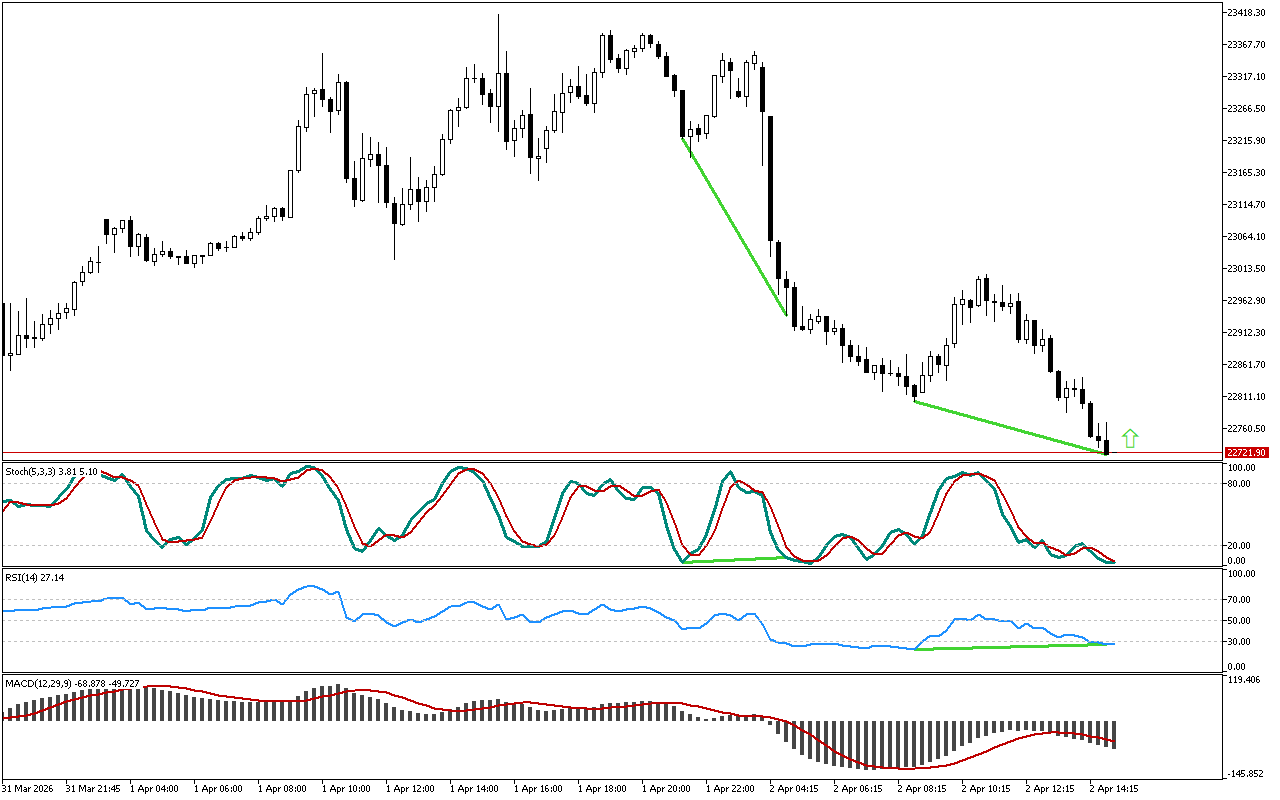Click the 119.406 value on MACD scale

tap(1246, 680)
